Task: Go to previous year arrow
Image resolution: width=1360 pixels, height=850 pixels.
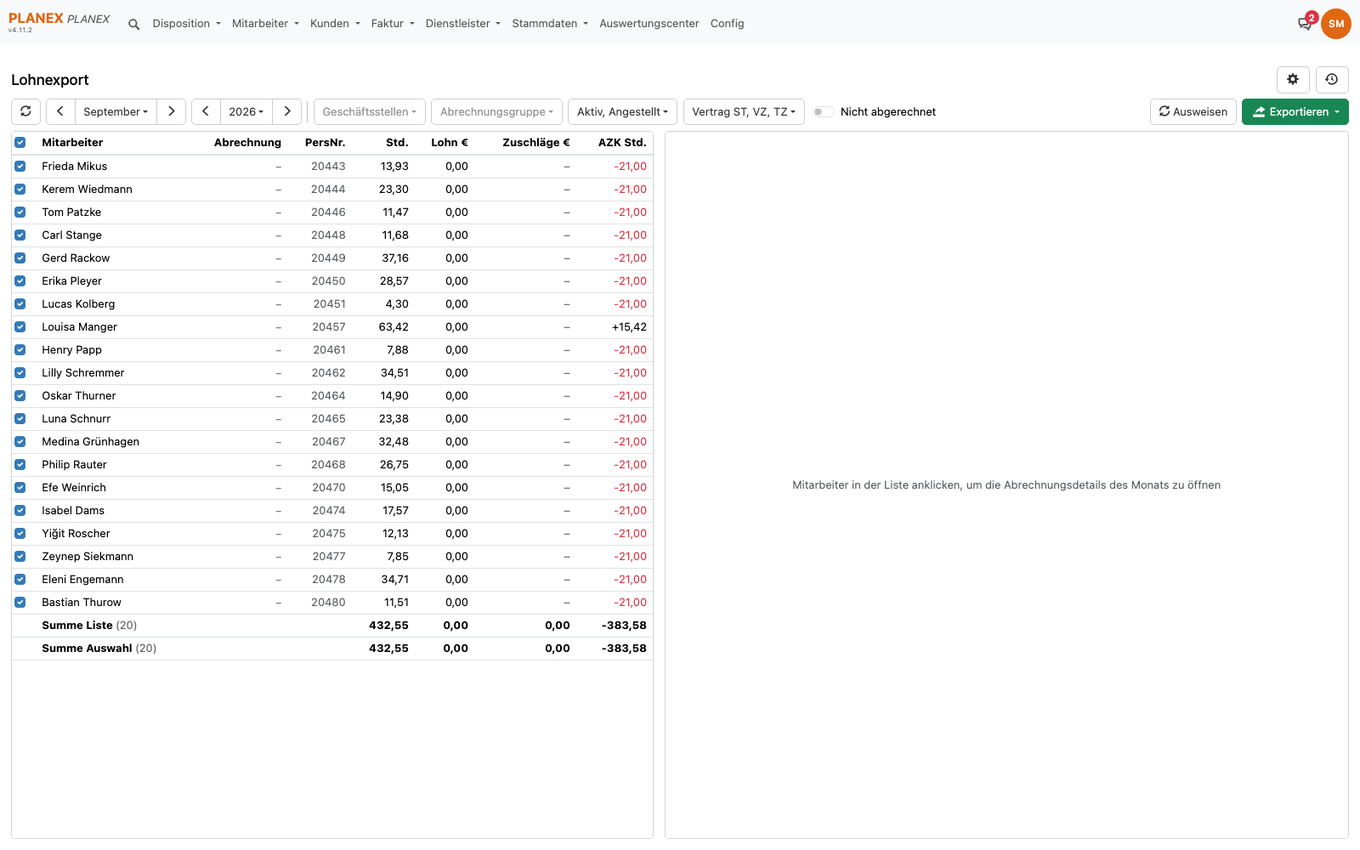Action: pyautogui.click(x=206, y=112)
